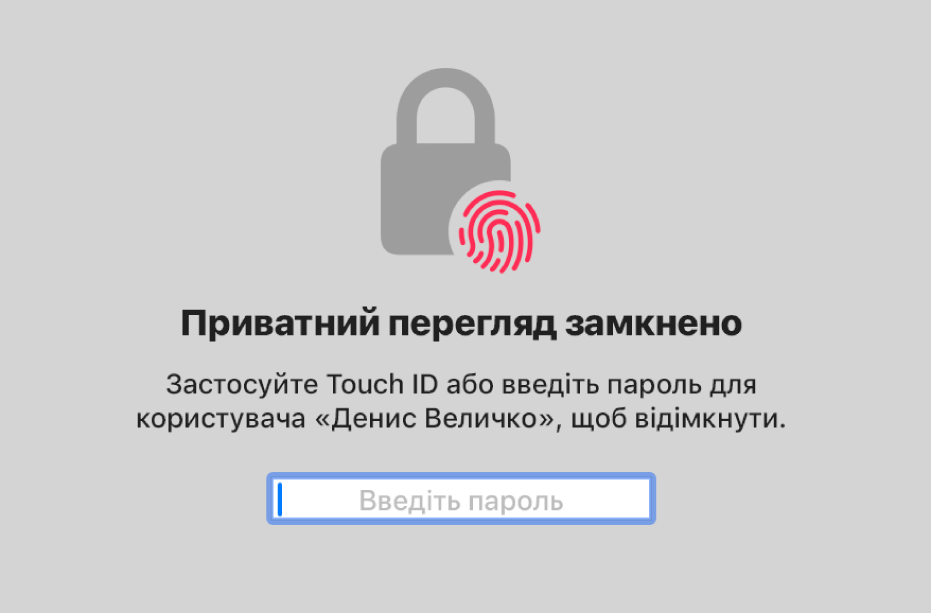Click the word «або» in the description

coord(470,385)
